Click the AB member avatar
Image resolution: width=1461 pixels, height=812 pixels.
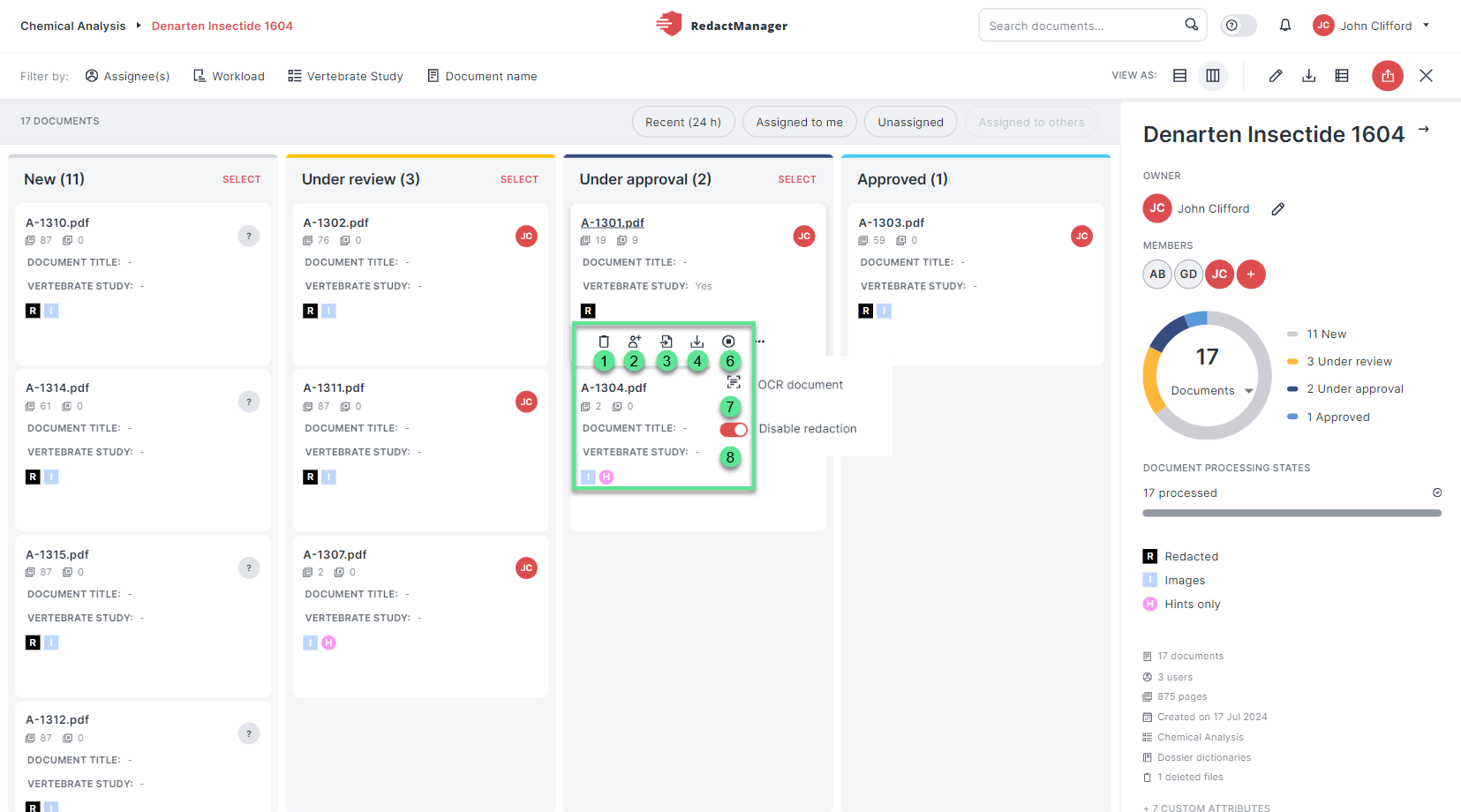pos(1157,274)
